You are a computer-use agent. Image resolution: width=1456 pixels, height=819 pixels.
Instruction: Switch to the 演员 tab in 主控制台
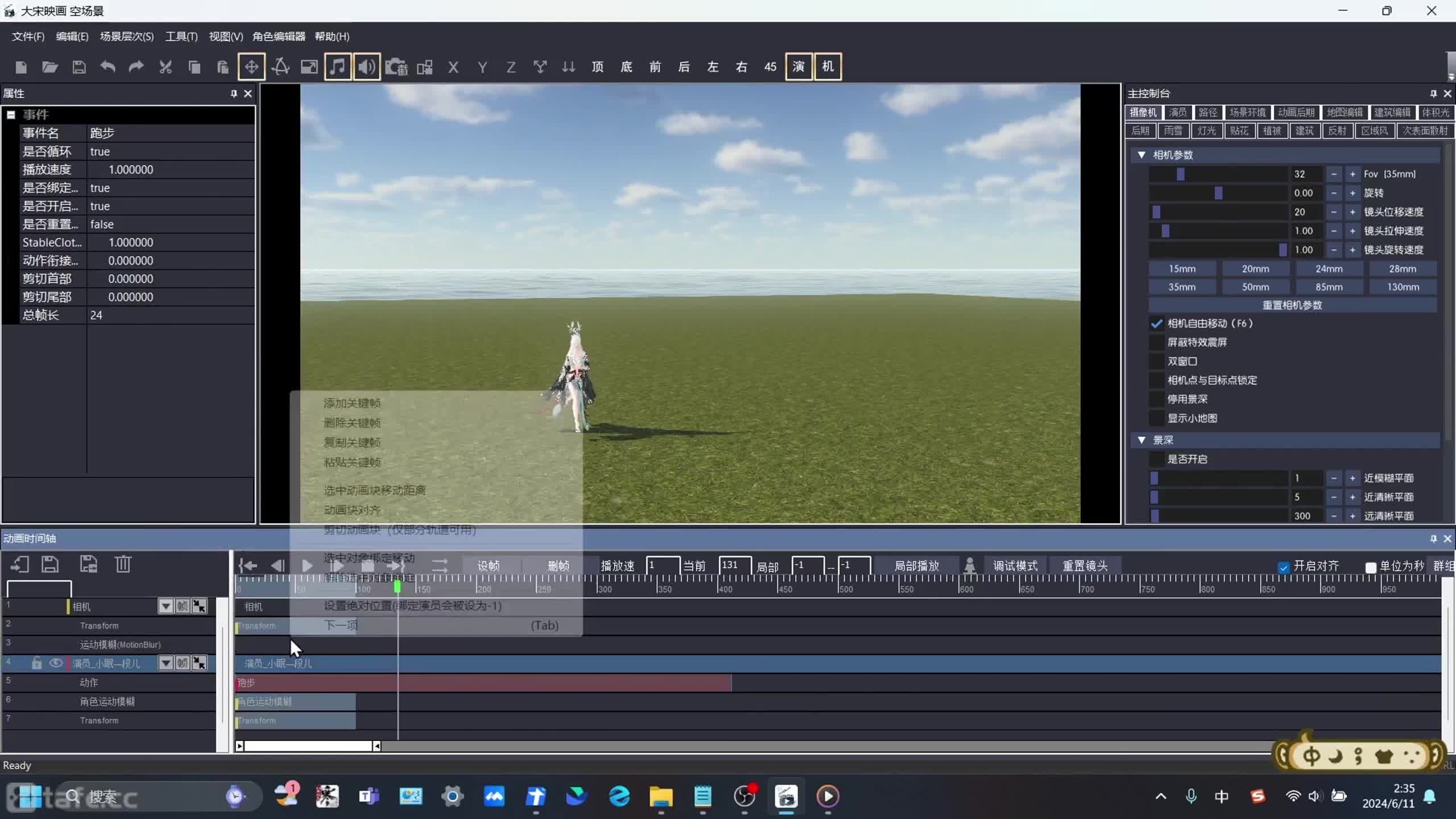(x=1177, y=113)
